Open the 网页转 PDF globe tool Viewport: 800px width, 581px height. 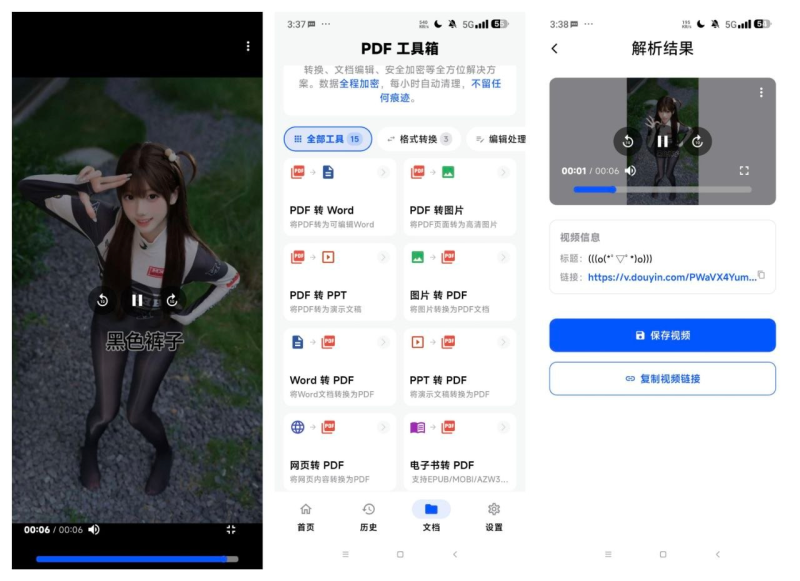coord(339,452)
